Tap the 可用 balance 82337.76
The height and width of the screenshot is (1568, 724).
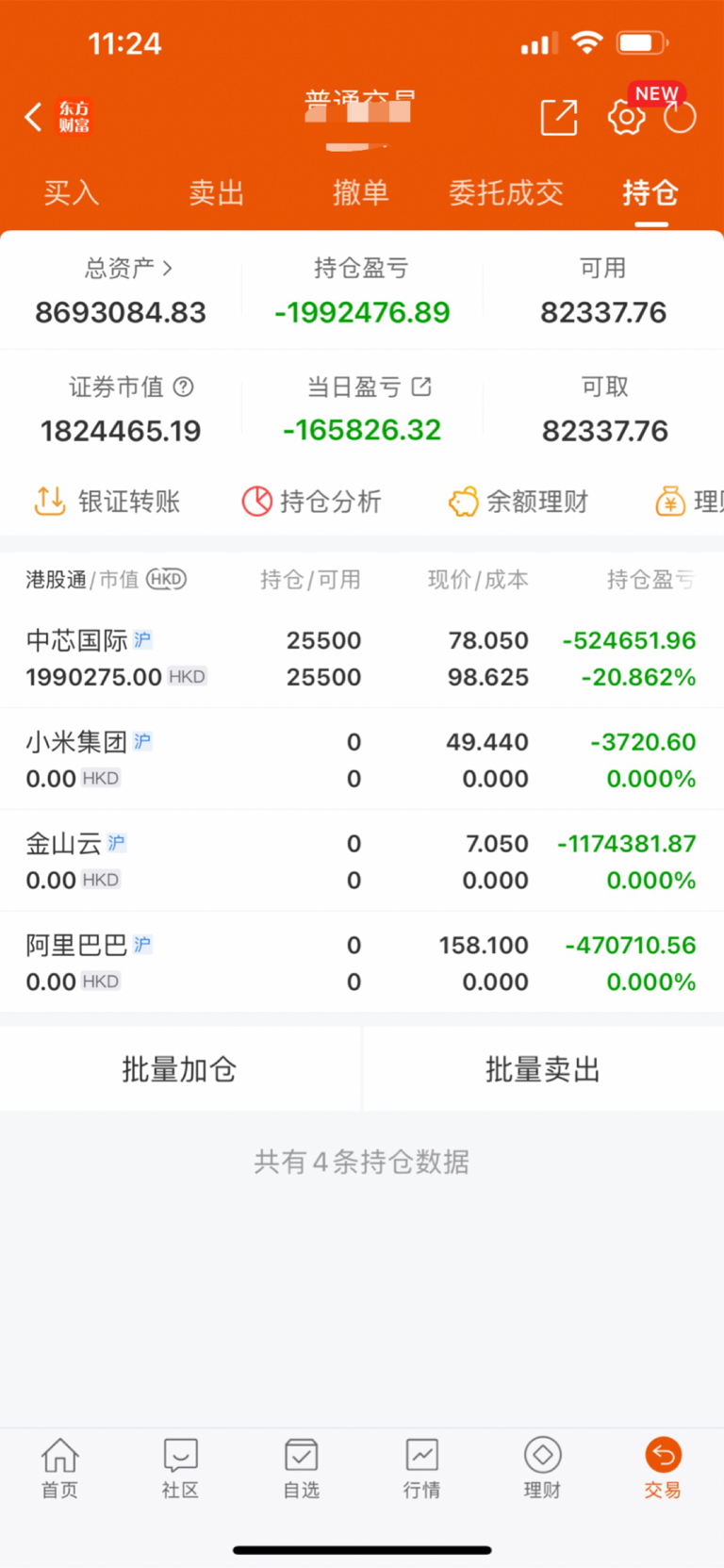coord(603,312)
